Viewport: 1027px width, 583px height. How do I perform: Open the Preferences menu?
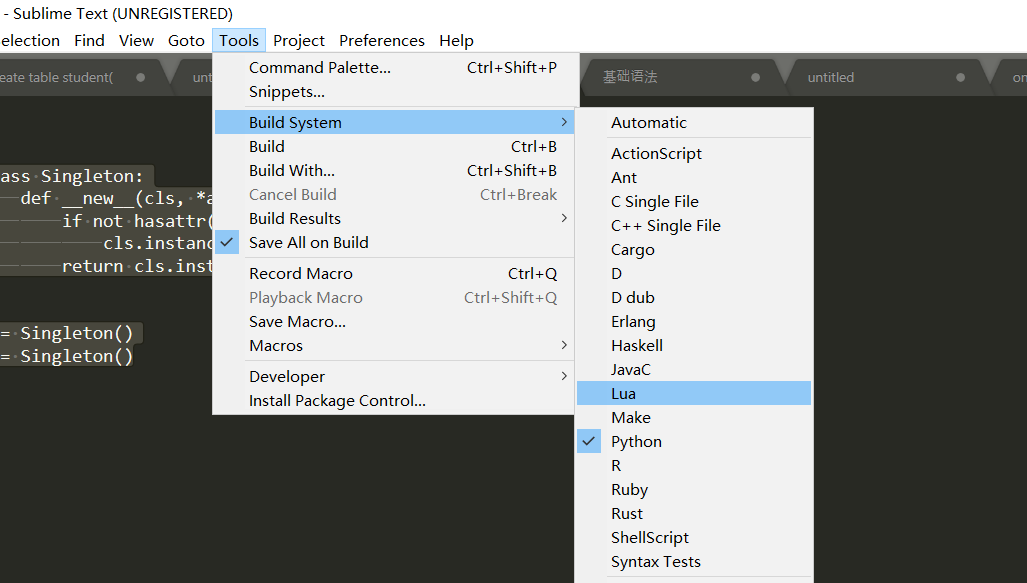click(x=382, y=41)
